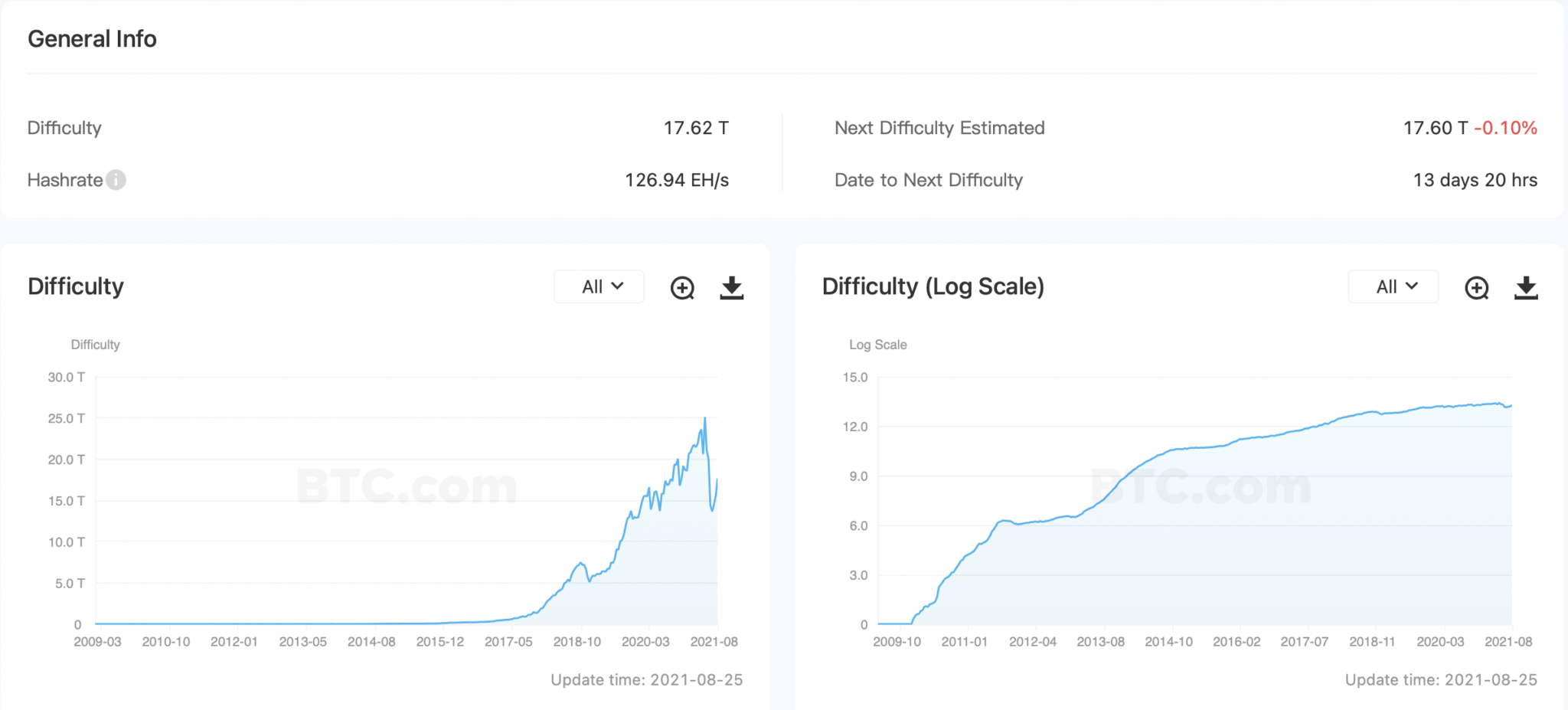Download the Difficulty chart data

(732, 288)
